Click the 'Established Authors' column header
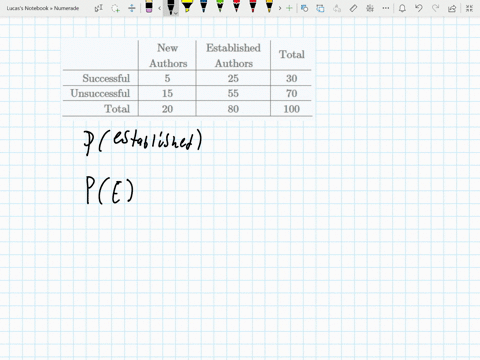Image resolution: width=480 pixels, height=360 pixels. (x=233, y=55)
